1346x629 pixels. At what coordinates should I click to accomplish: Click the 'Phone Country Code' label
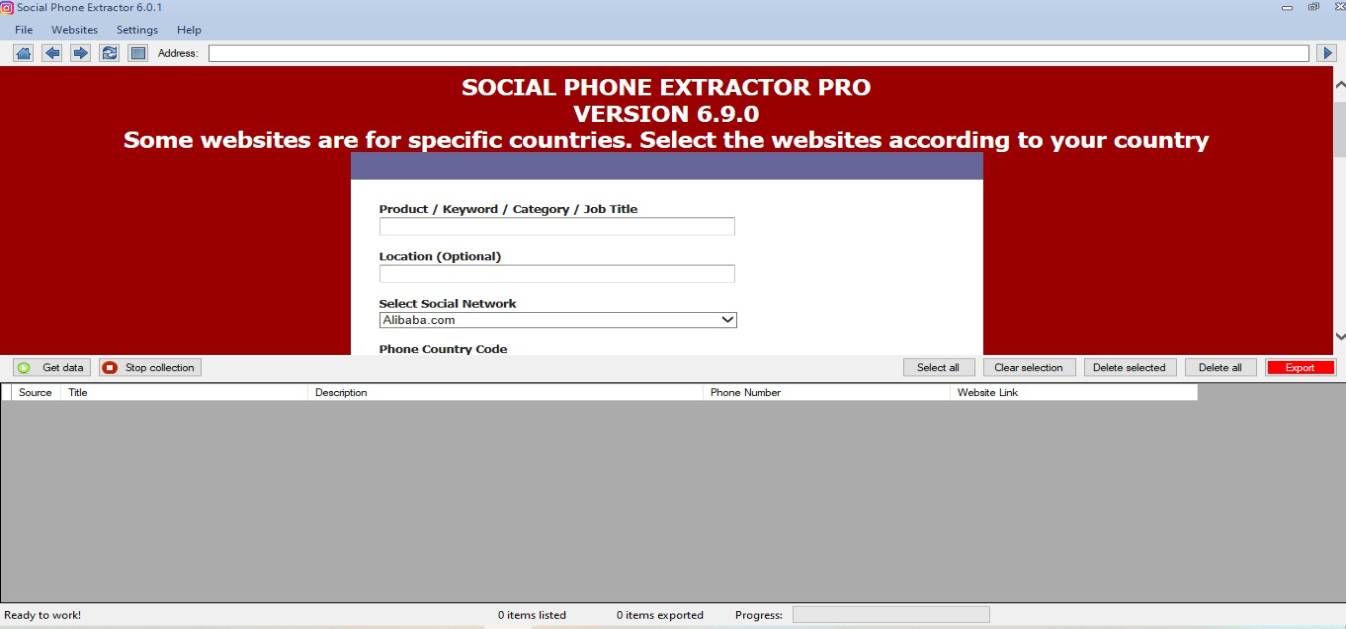tap(443, 349)
